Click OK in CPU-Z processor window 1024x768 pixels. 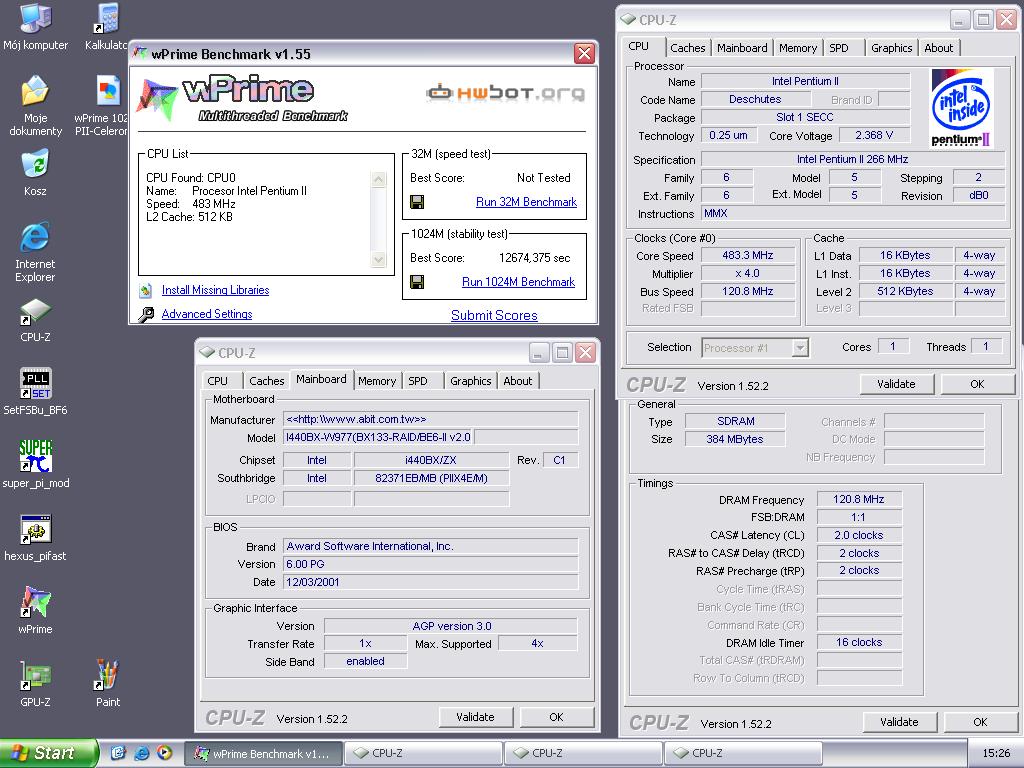pyautogui.click(x=977, y=384)
